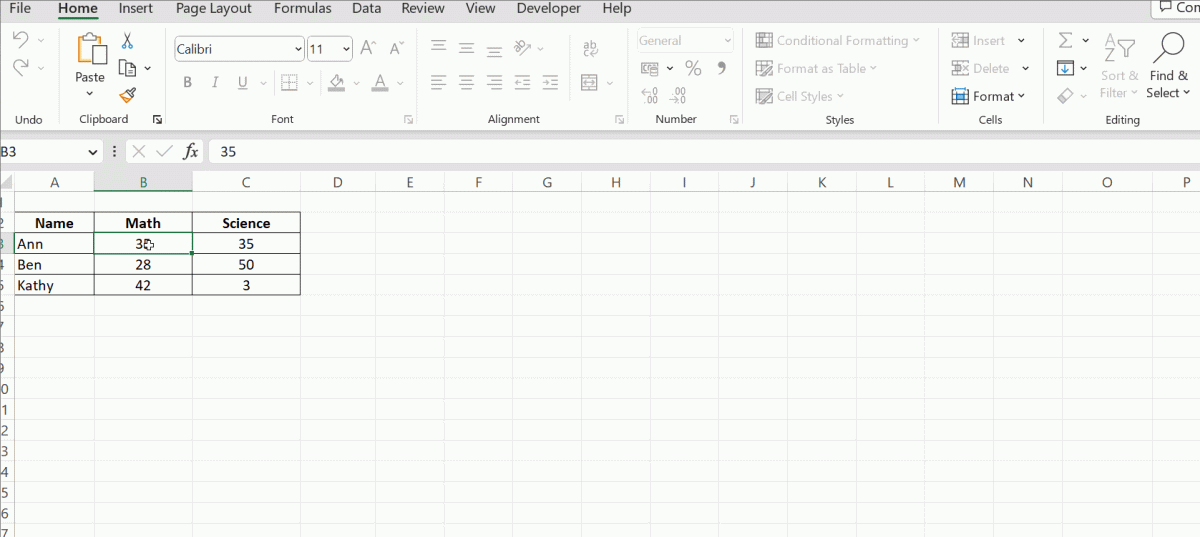Open the Find & Select menu
This screenshot has height=537, width=1200.
pos(1168,65)
